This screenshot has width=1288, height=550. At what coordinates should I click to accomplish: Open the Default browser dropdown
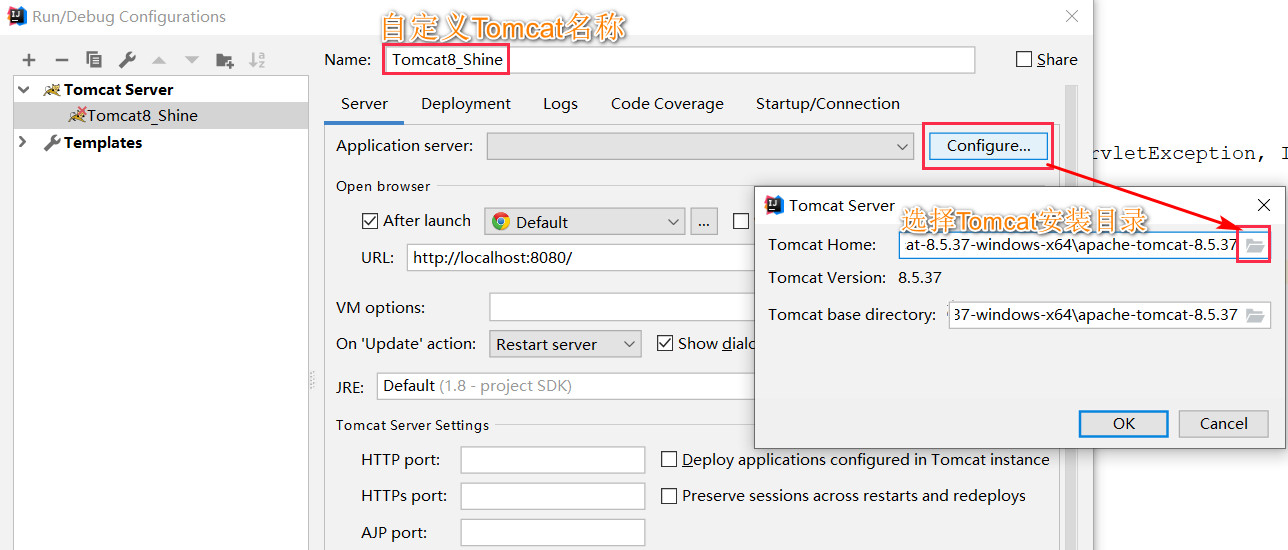[x=585, y=222]
